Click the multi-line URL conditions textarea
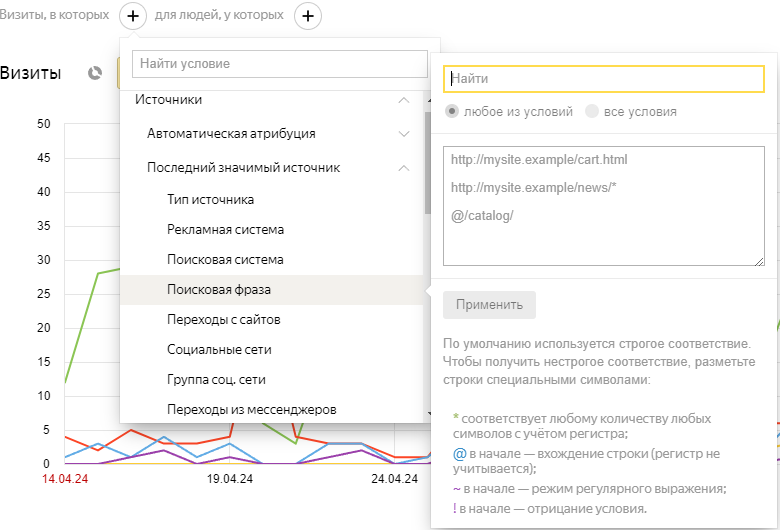The image size is (780, 530). [x=604, y=207]
